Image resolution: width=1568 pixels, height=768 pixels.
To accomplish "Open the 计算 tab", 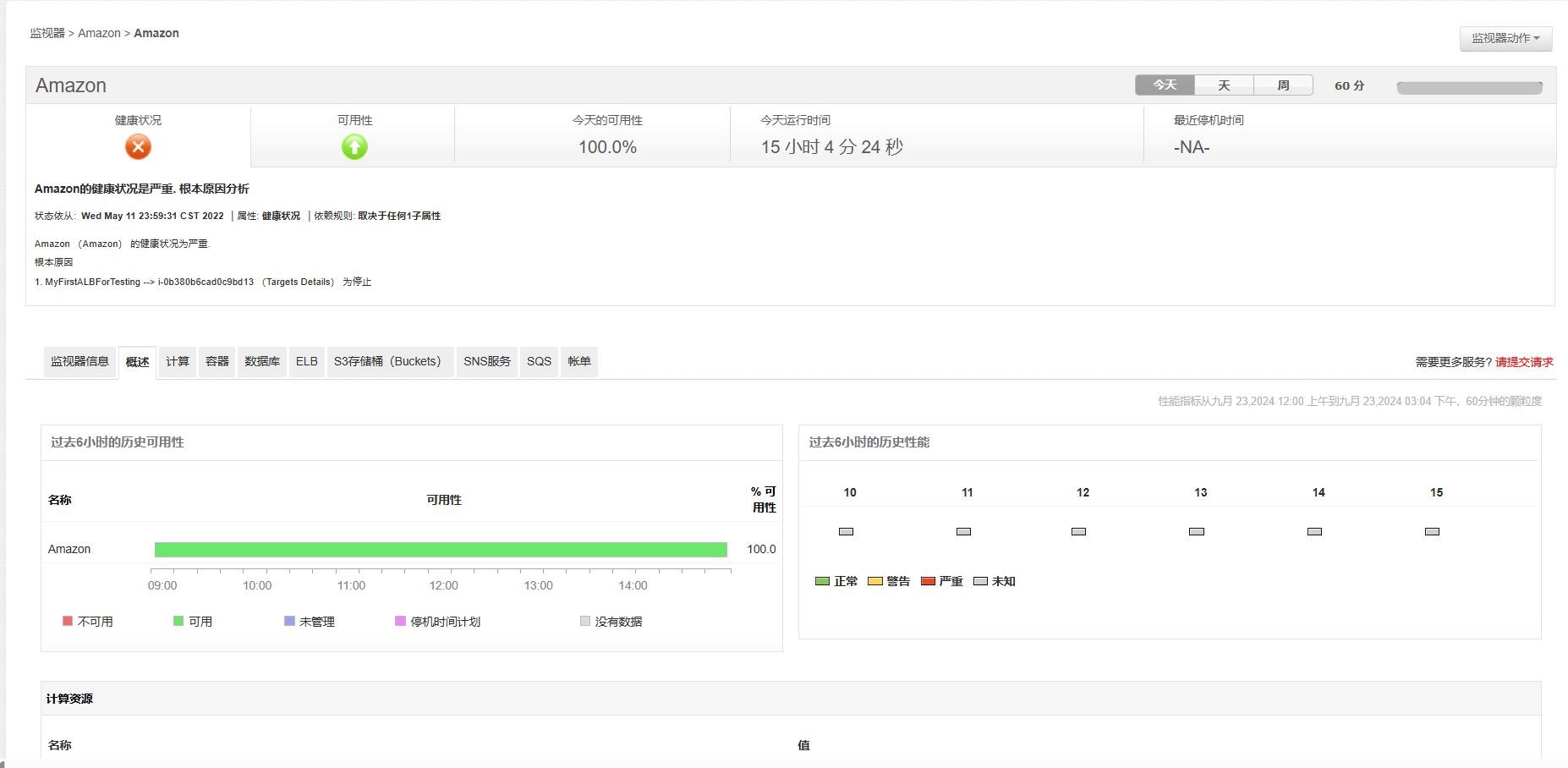I will [178, 361].
